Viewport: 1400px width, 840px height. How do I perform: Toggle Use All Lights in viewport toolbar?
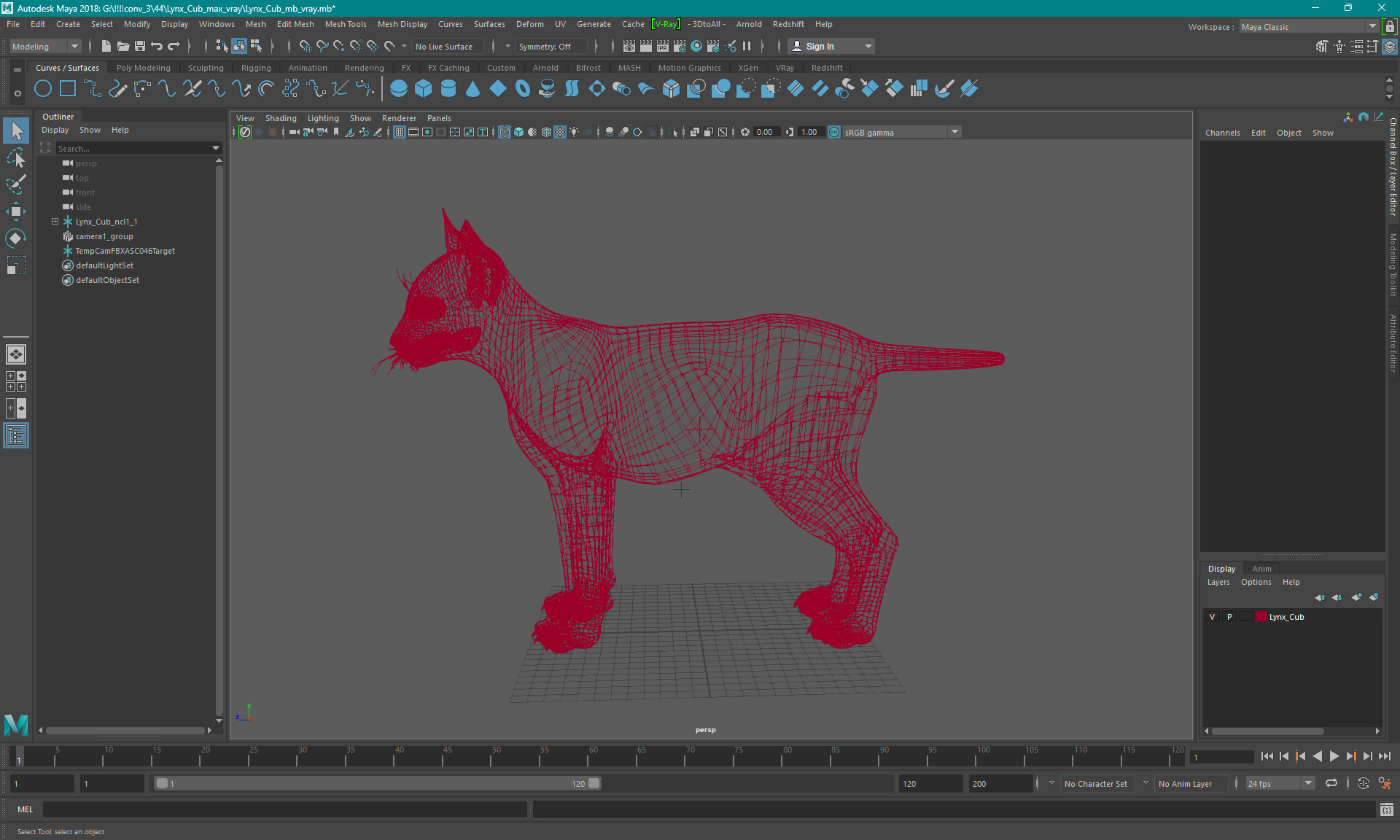pos(575,132)
